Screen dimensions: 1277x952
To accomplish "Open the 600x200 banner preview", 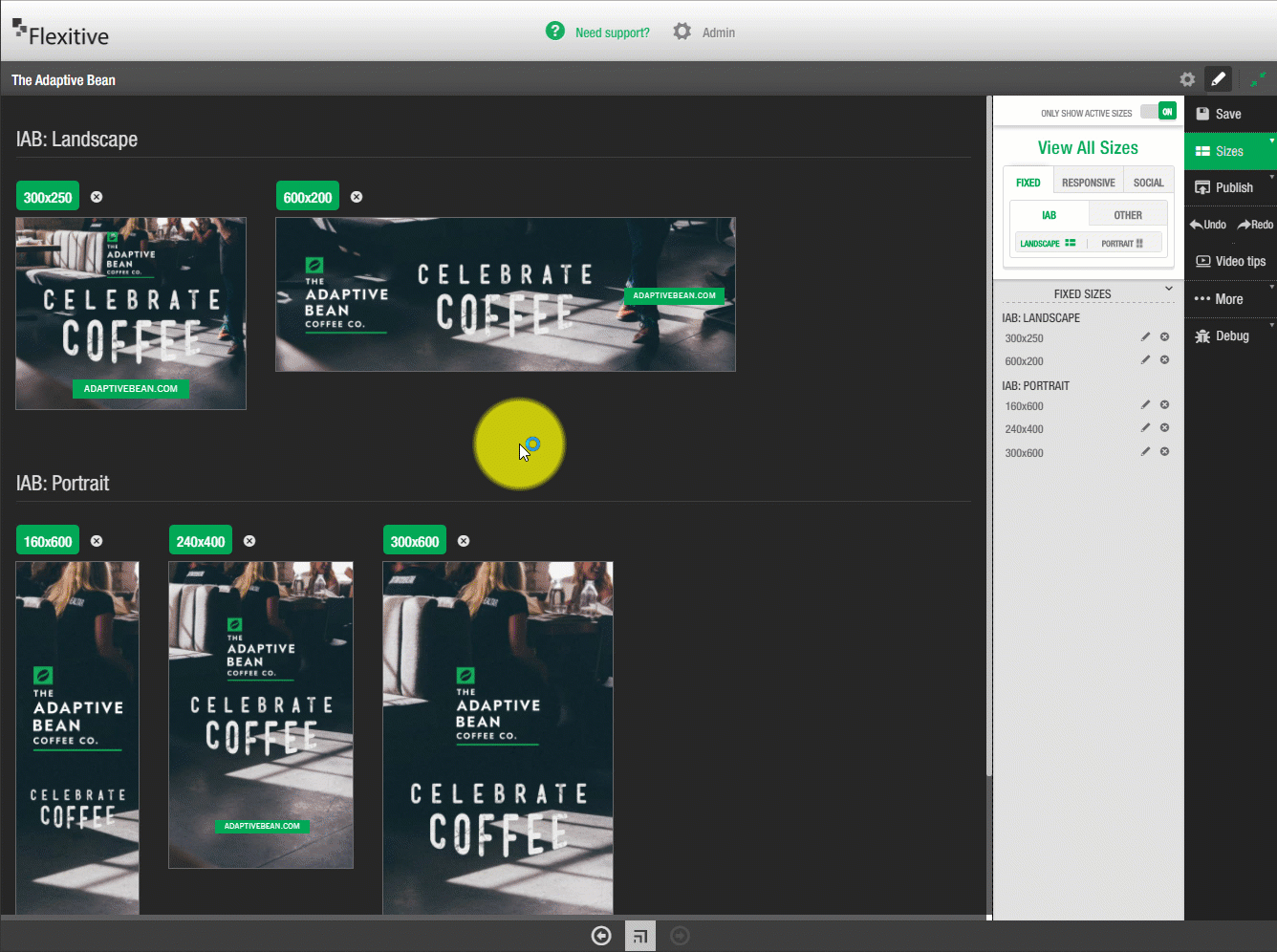I will [506, 294].
